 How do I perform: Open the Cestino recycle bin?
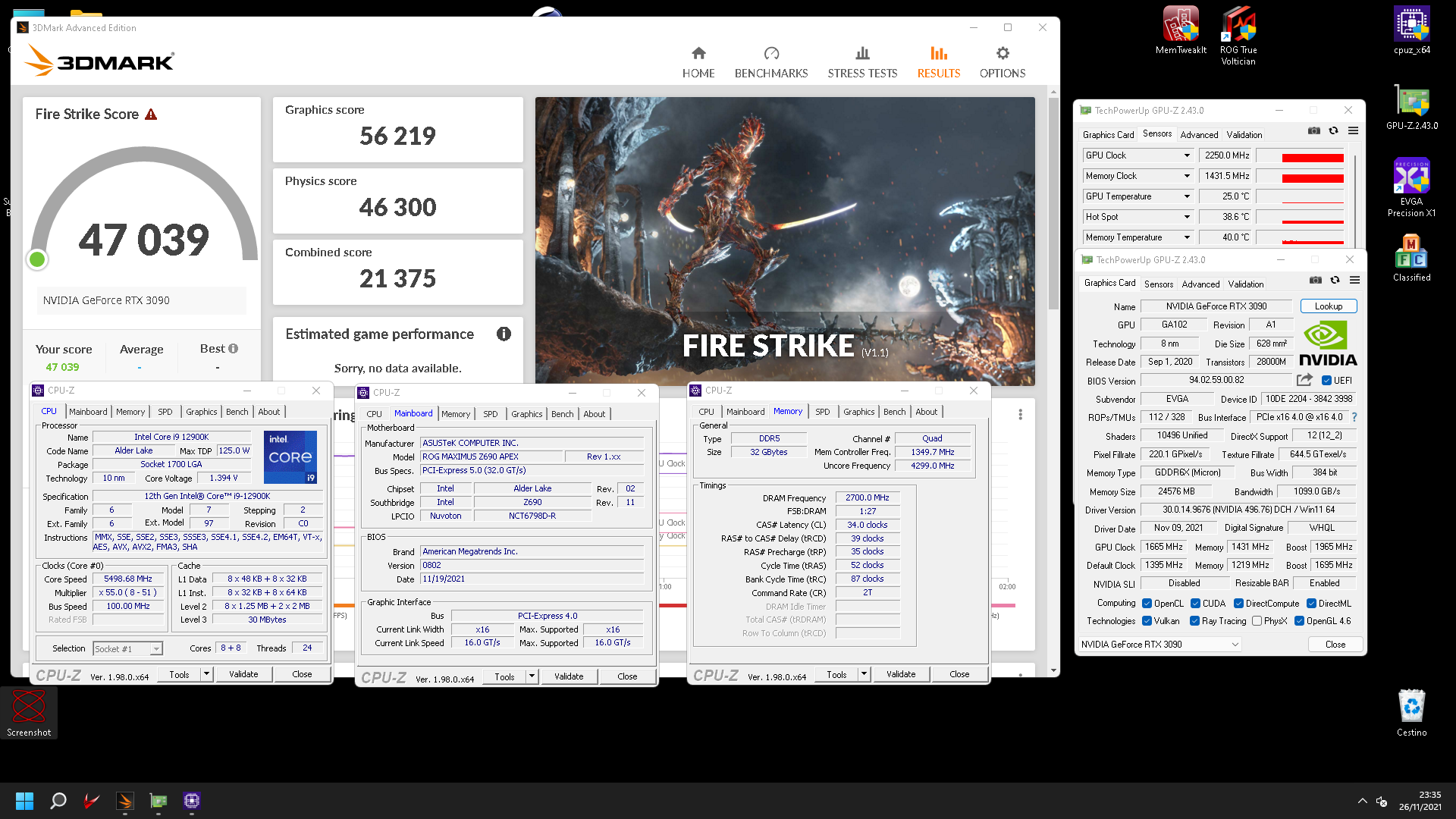click(x=1411, y=713)
